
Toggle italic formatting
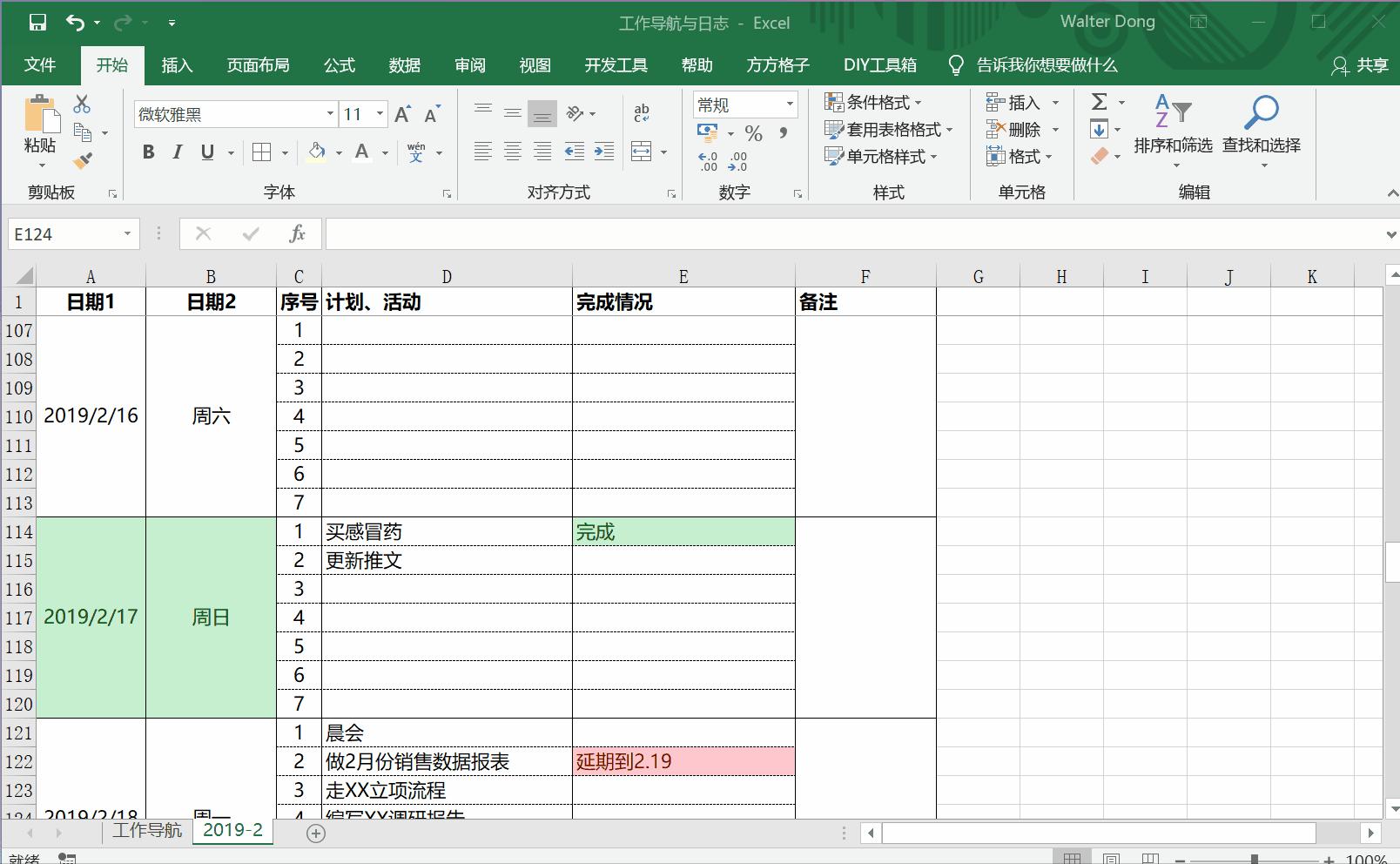coord(178,152)
